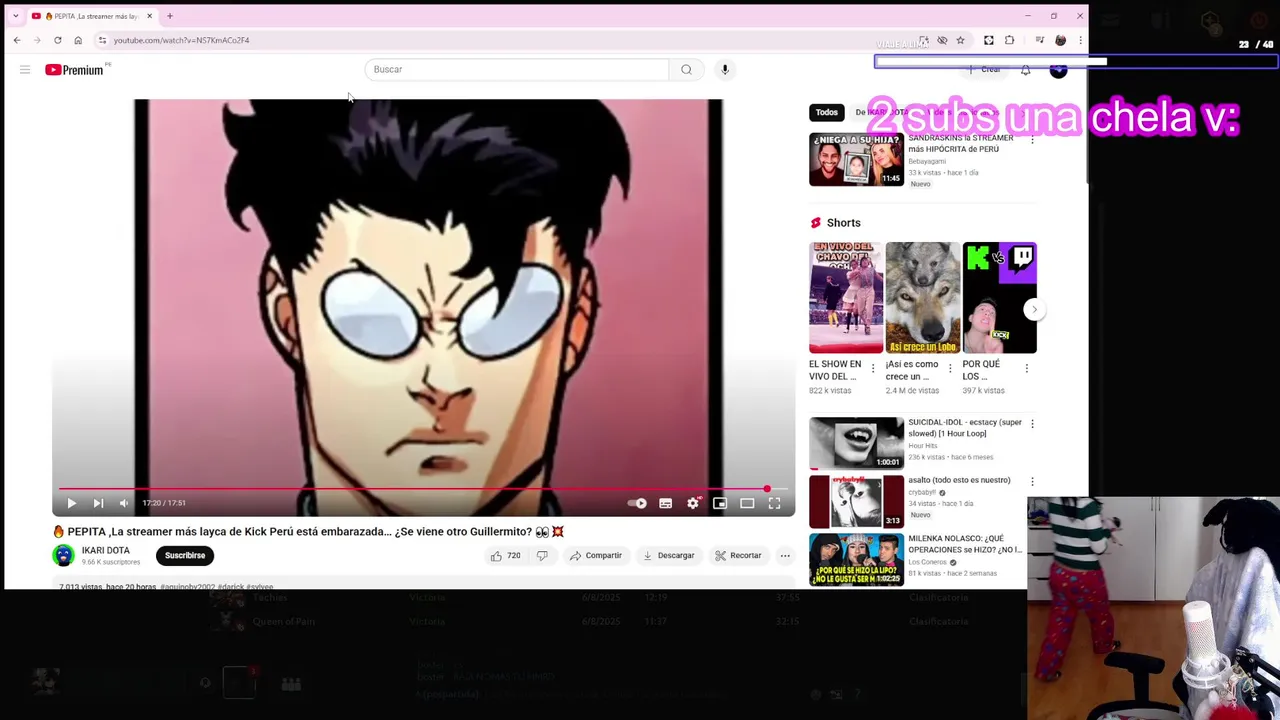Click the Shorts section icon
Screen dimensions: 1280x720
tap(815, 223)
